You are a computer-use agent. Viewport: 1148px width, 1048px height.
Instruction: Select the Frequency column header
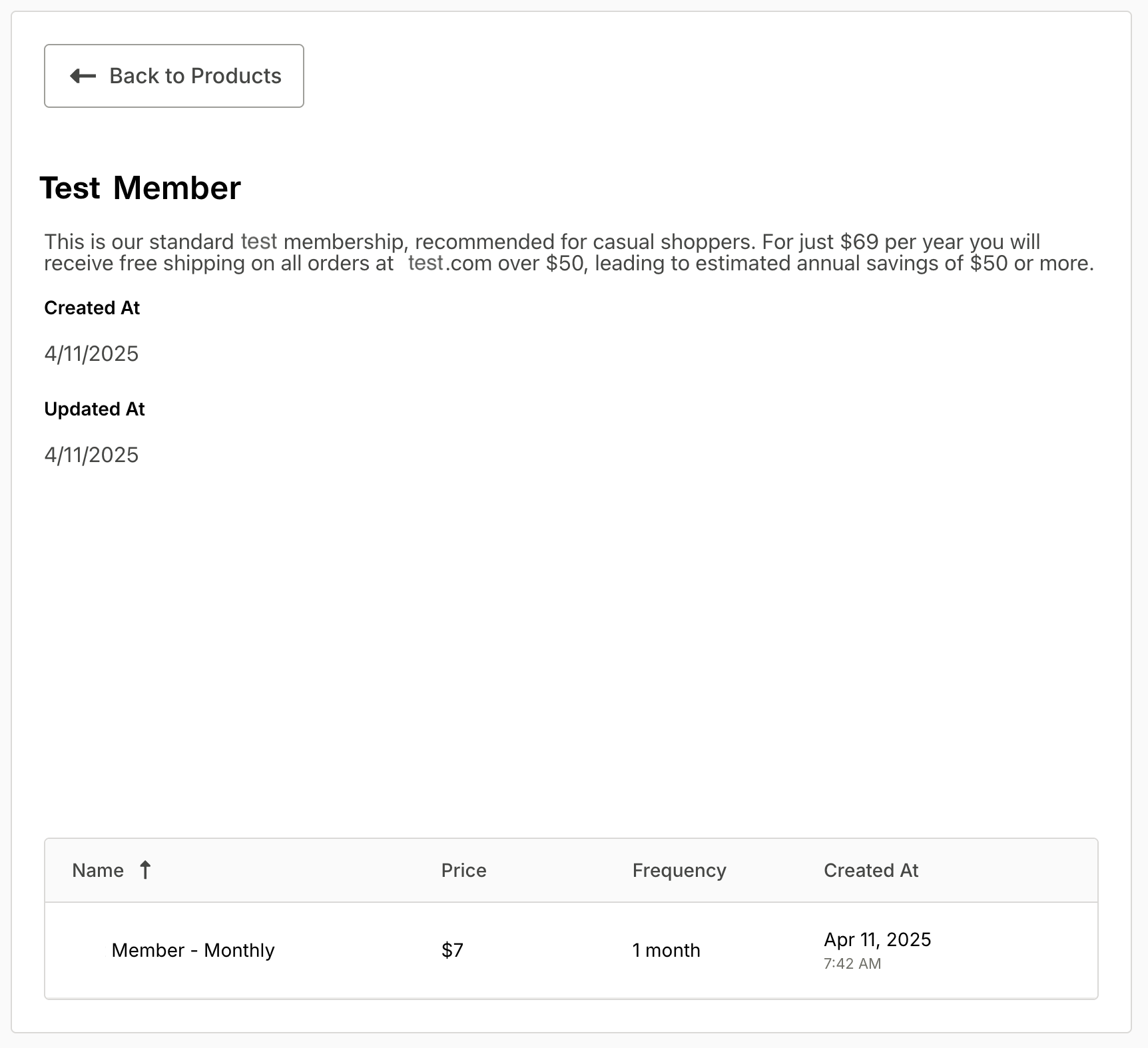tap(679, 870)
